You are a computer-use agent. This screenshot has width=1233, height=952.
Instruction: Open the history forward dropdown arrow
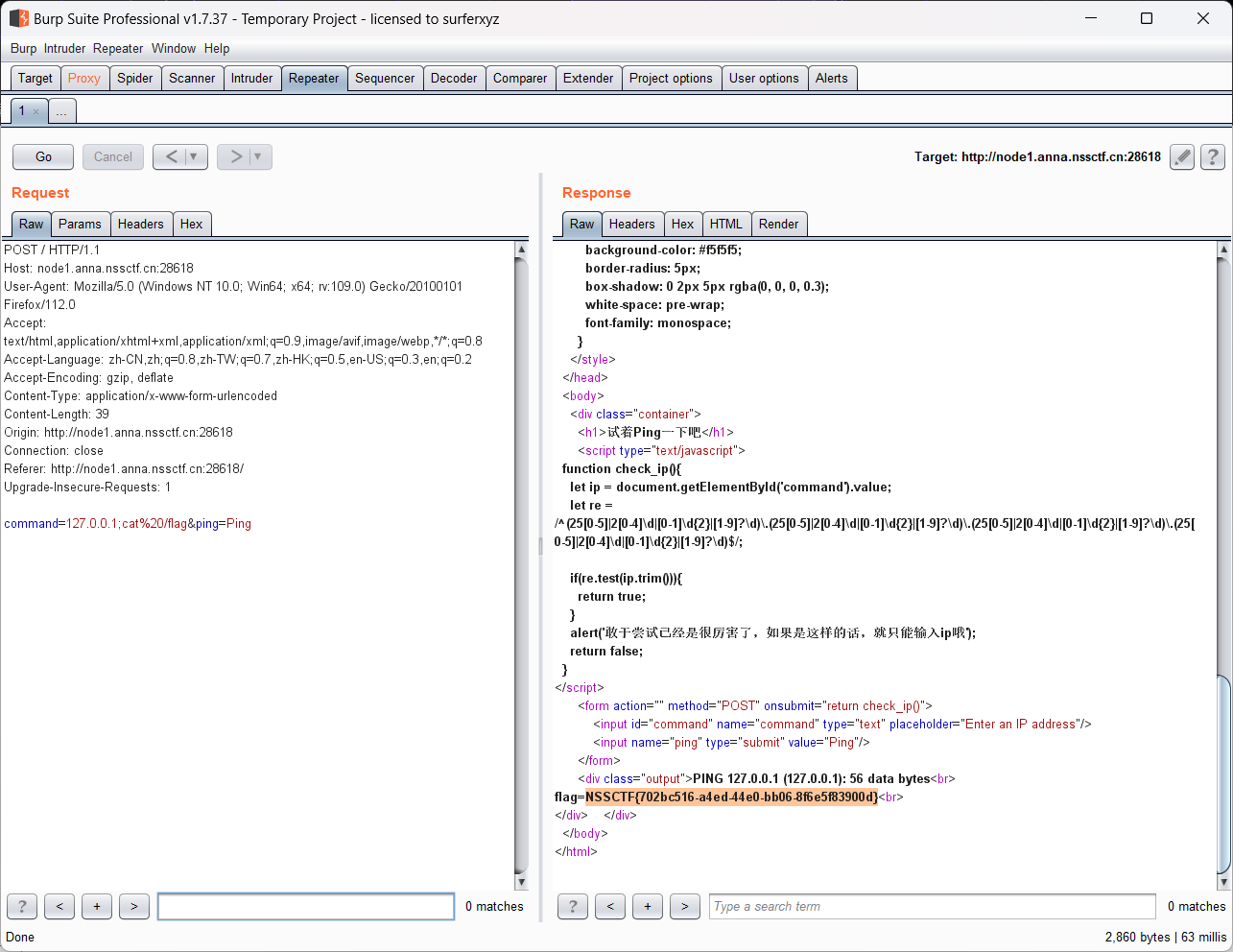click(x=259, y=156)
